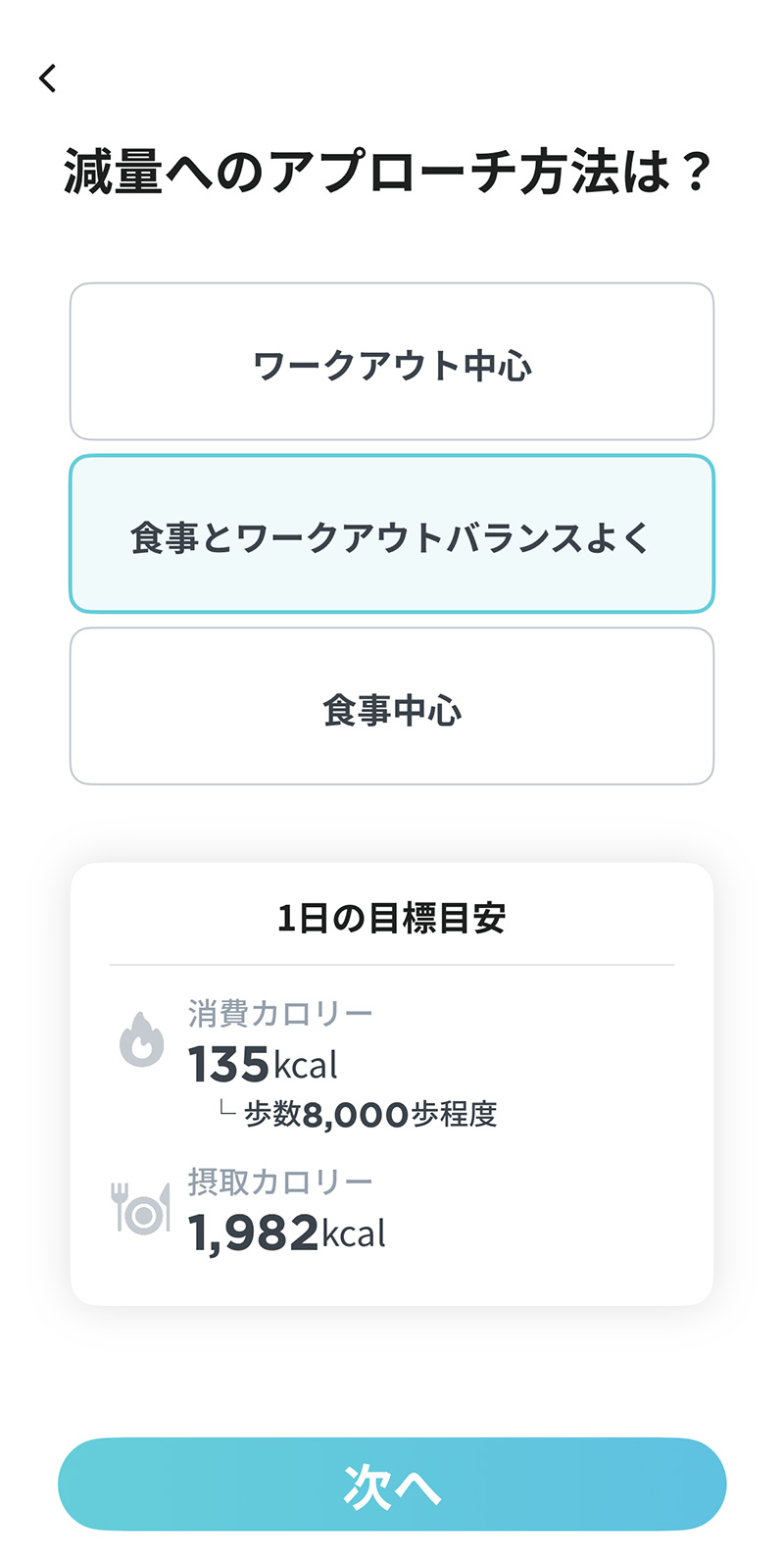The height and width of the screenshot is (1560, 784).
Task: Tap the 消費カロリー label
Action: (x=280, y=1013)
